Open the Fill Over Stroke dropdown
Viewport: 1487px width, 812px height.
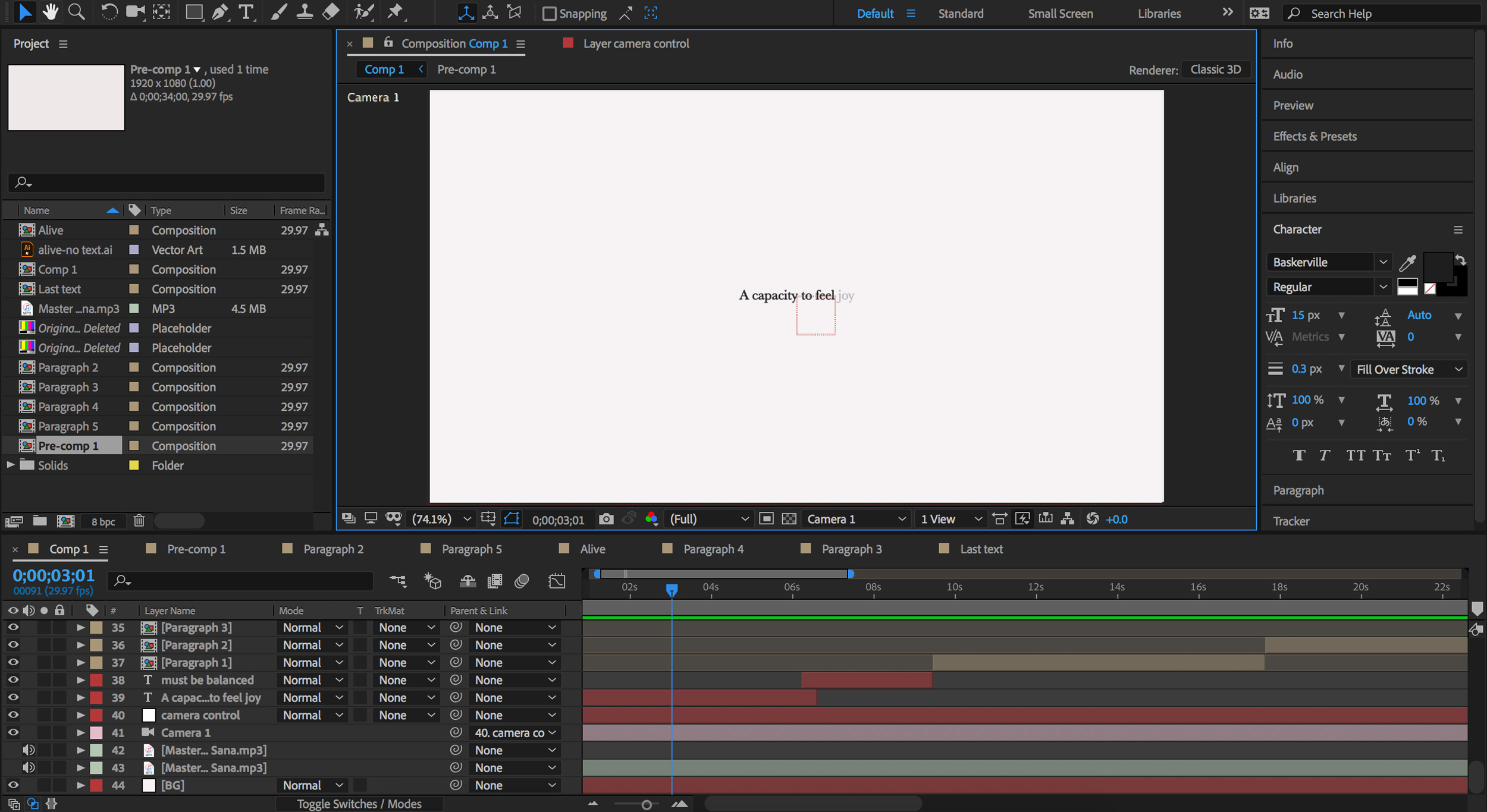pos(1408,369)
